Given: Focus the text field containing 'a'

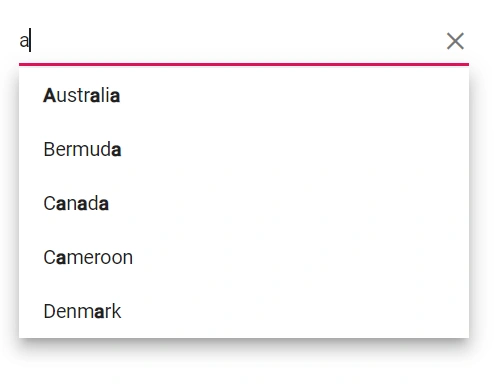Looking at the screenshot, I should click(x=230, y=41).
